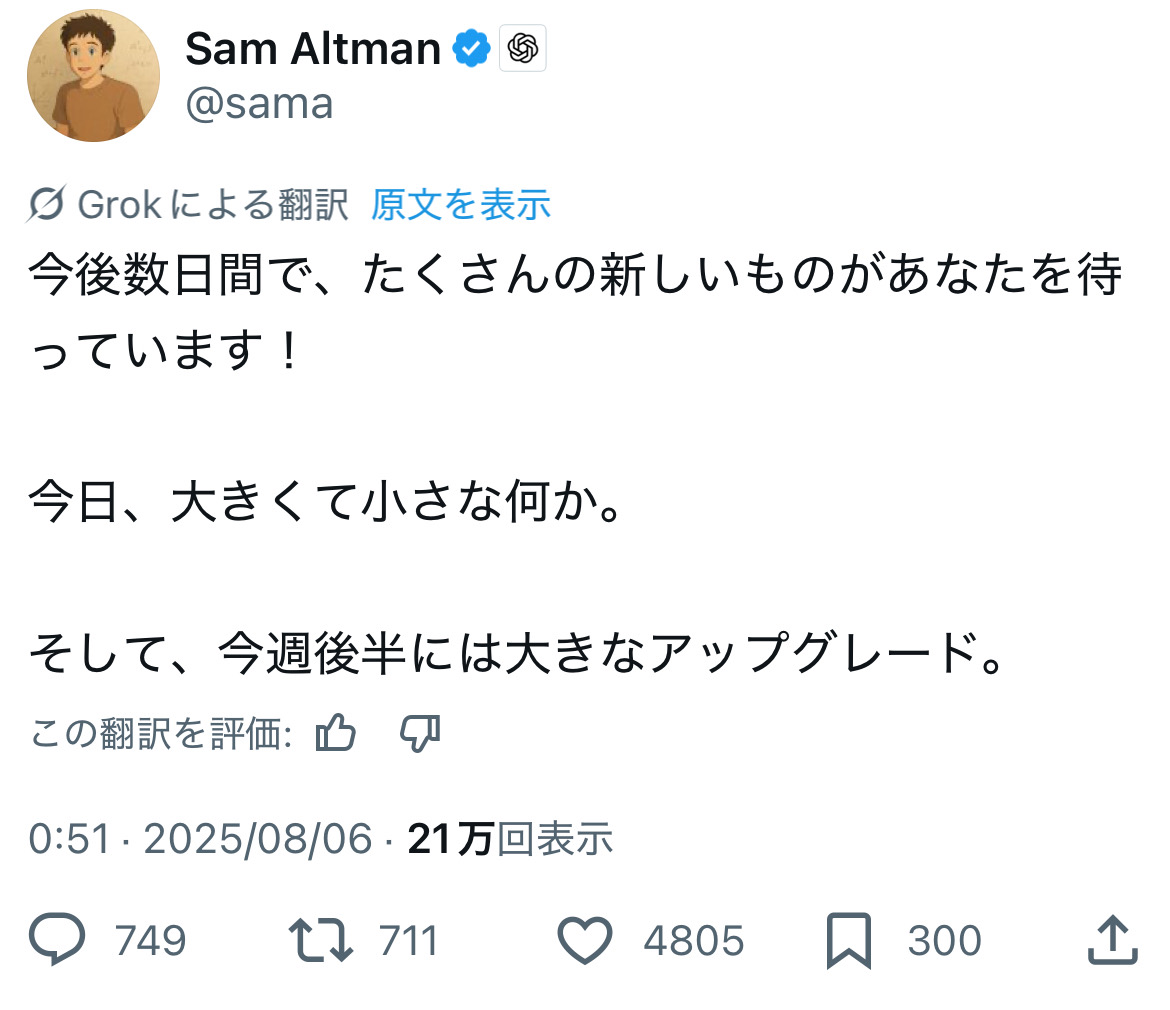
Task: Rate the translation with thumbs down
Action: pyautogui.click(x=420, y=734)
